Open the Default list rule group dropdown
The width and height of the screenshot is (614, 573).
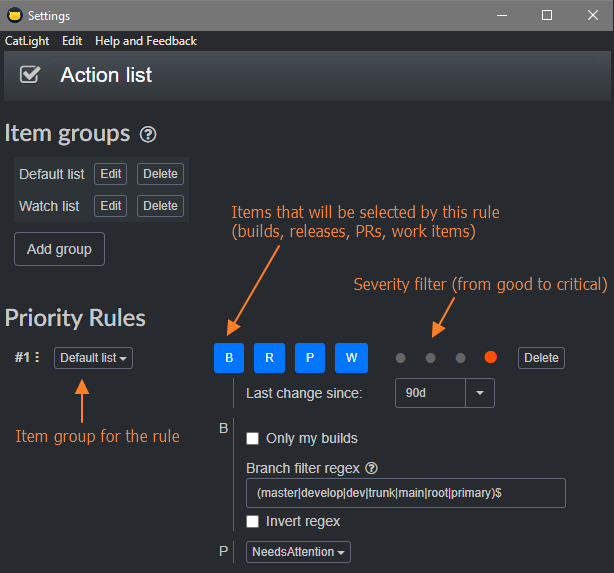click(x=93, y=358)
